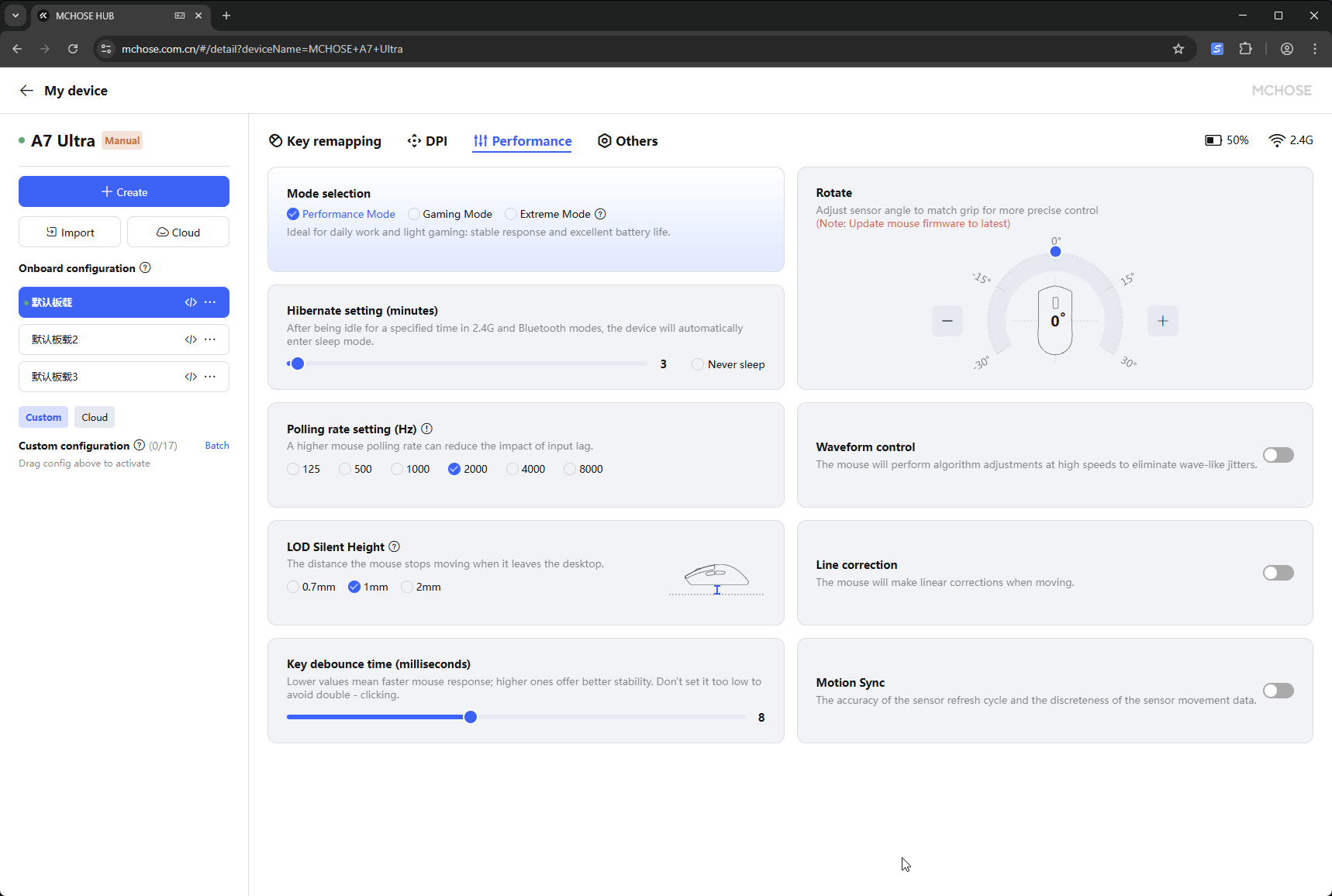This screenshot has width=1332, height=896.
Task: Select the 8000 Hz polling rate
Action: (571, 469)
